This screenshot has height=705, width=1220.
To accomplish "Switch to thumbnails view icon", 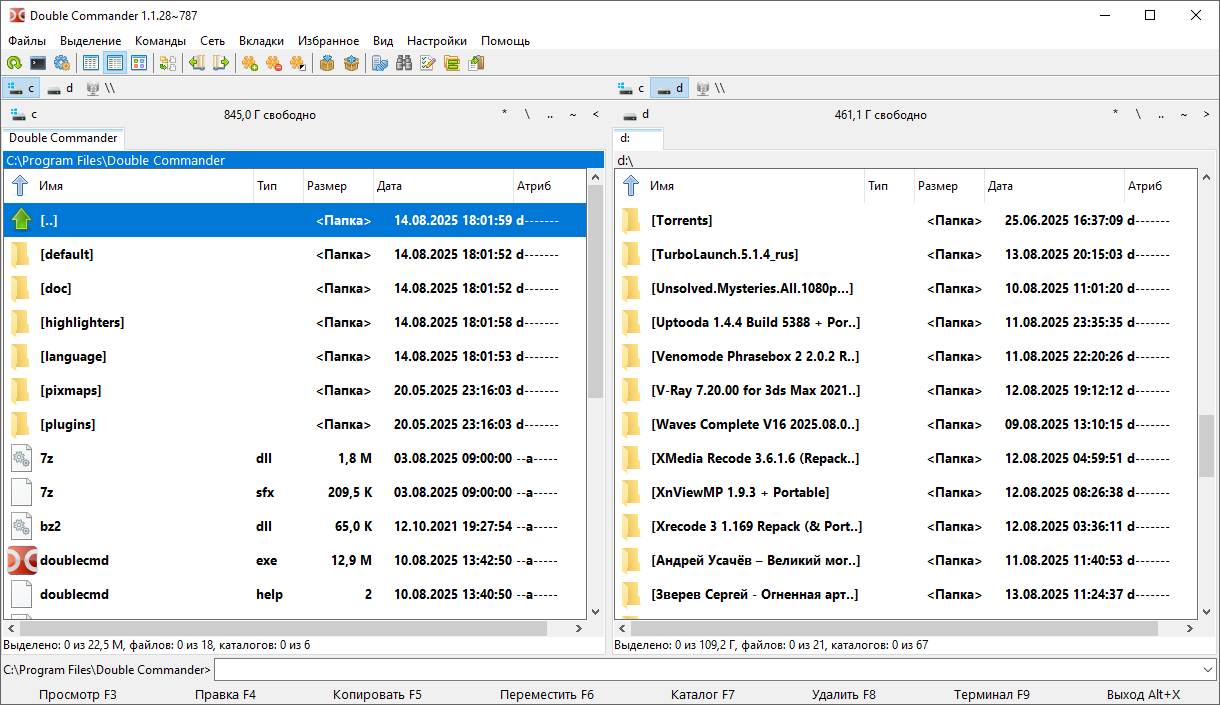I will point(139,63).
